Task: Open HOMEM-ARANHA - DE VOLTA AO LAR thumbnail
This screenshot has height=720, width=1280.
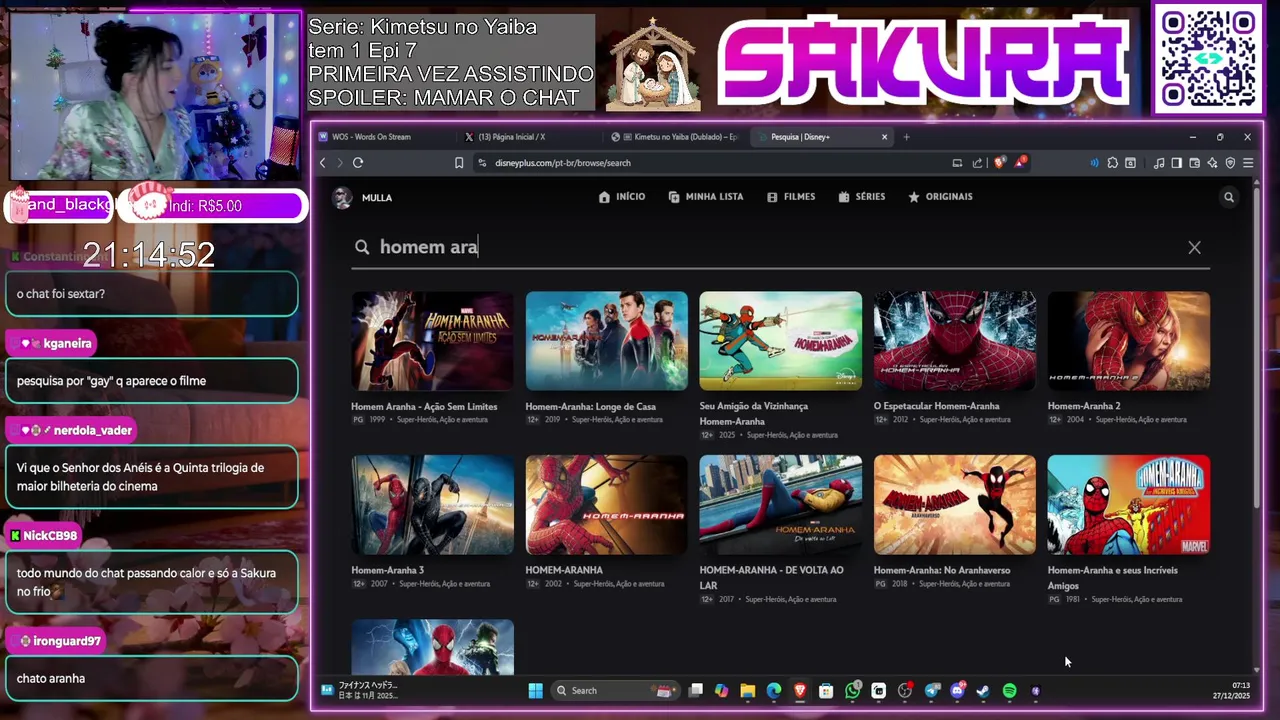Action: [x=780, y=504]
